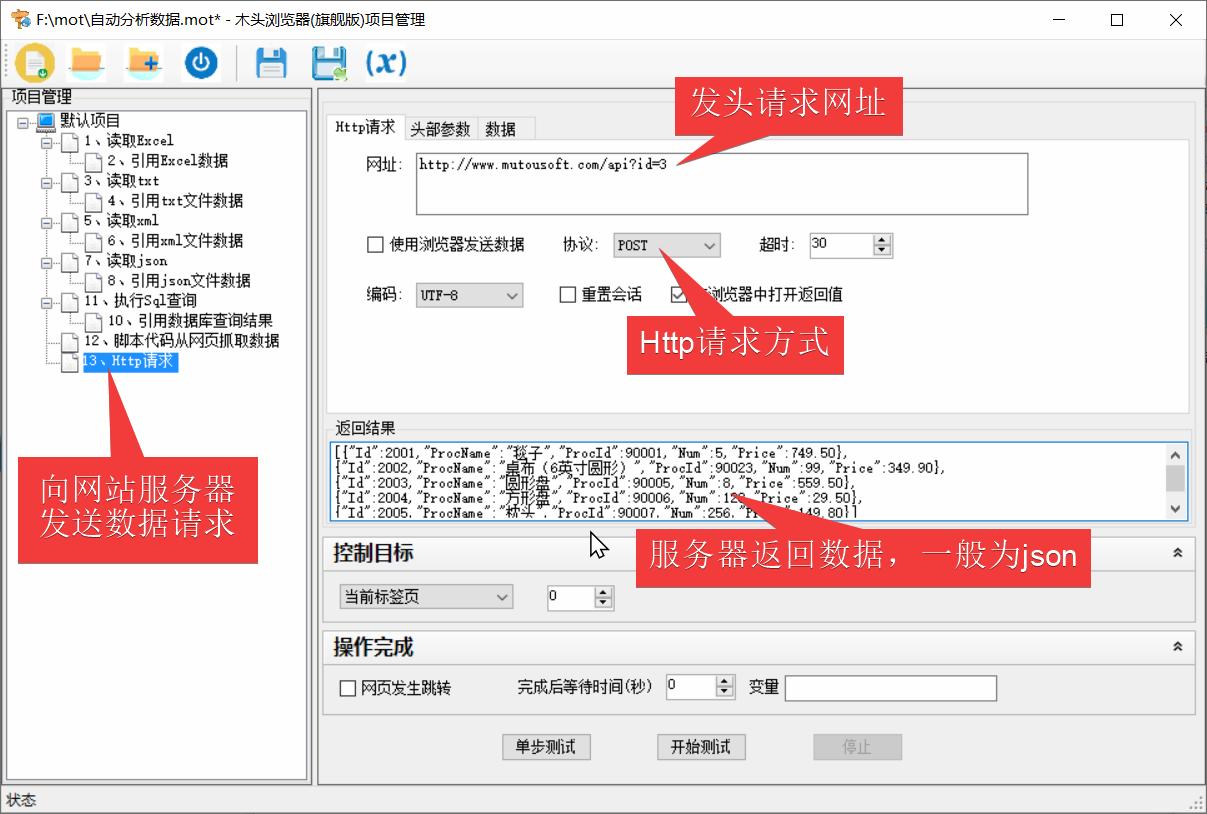Check the 重置会话 checkbox
The image size is (1207, 814).
(567, 294)
